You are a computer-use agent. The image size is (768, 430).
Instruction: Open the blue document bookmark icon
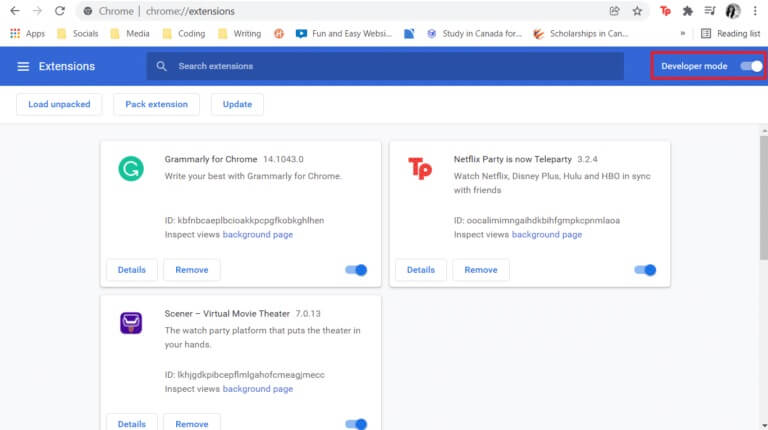409,33
